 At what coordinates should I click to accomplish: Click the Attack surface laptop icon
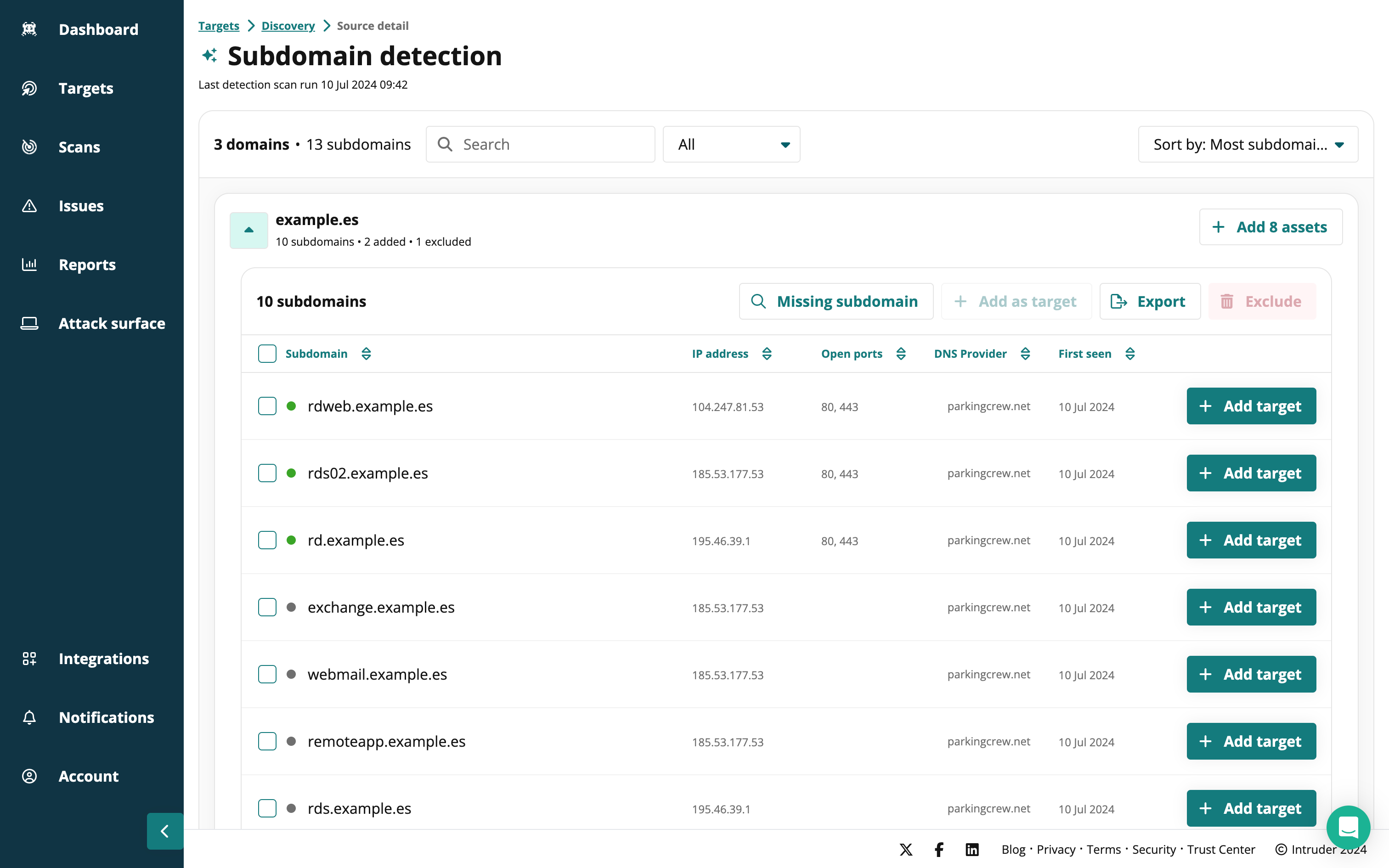coord(29,323)
